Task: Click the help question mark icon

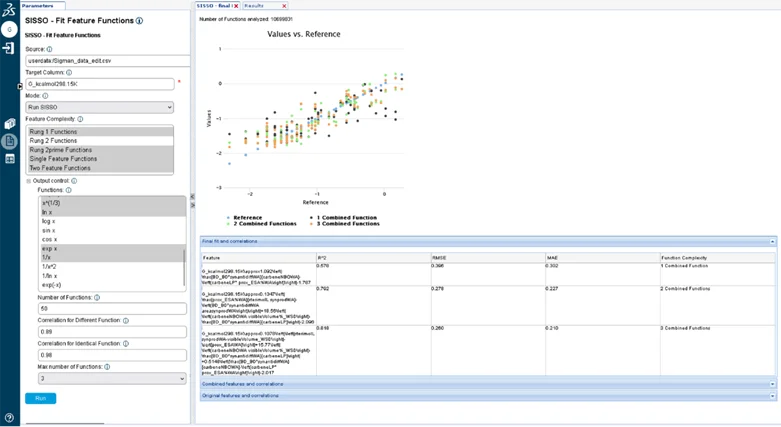Action: tap(9, 418)
